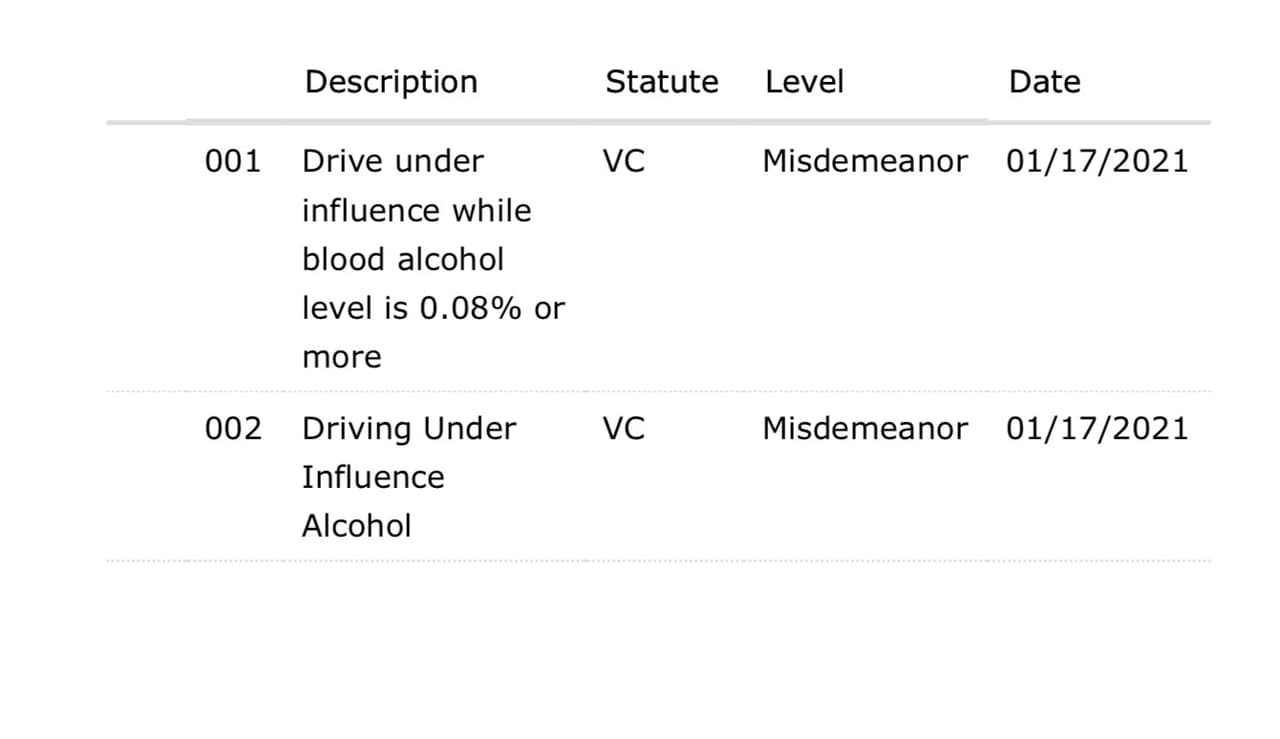
Task: Click the "Drive under" text in charge 001
Action: [392, 161]
